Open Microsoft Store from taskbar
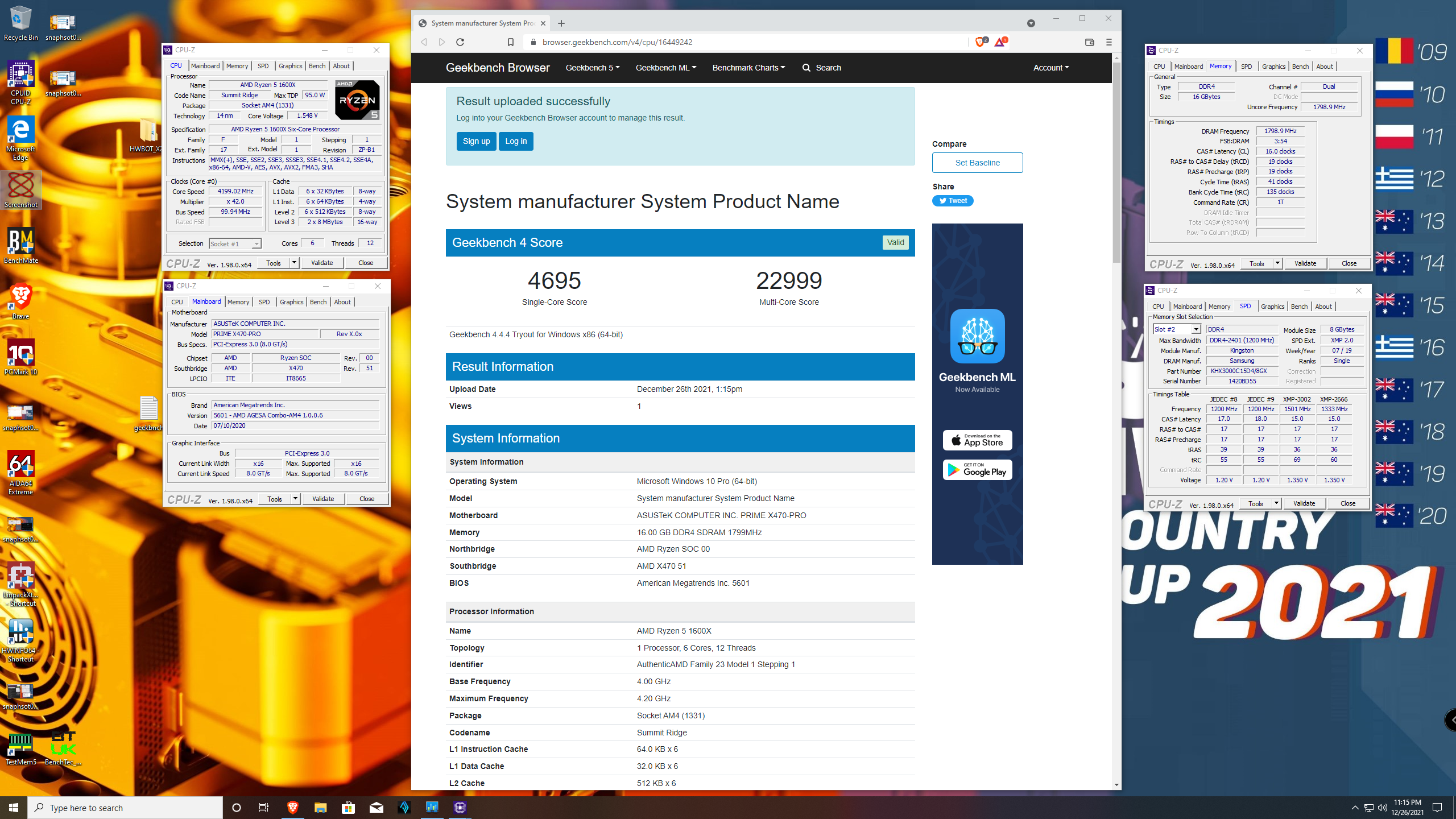Image resolution: width=1456 pixels, height=819 pixels. pyautogui.click(x=348, y=807)
